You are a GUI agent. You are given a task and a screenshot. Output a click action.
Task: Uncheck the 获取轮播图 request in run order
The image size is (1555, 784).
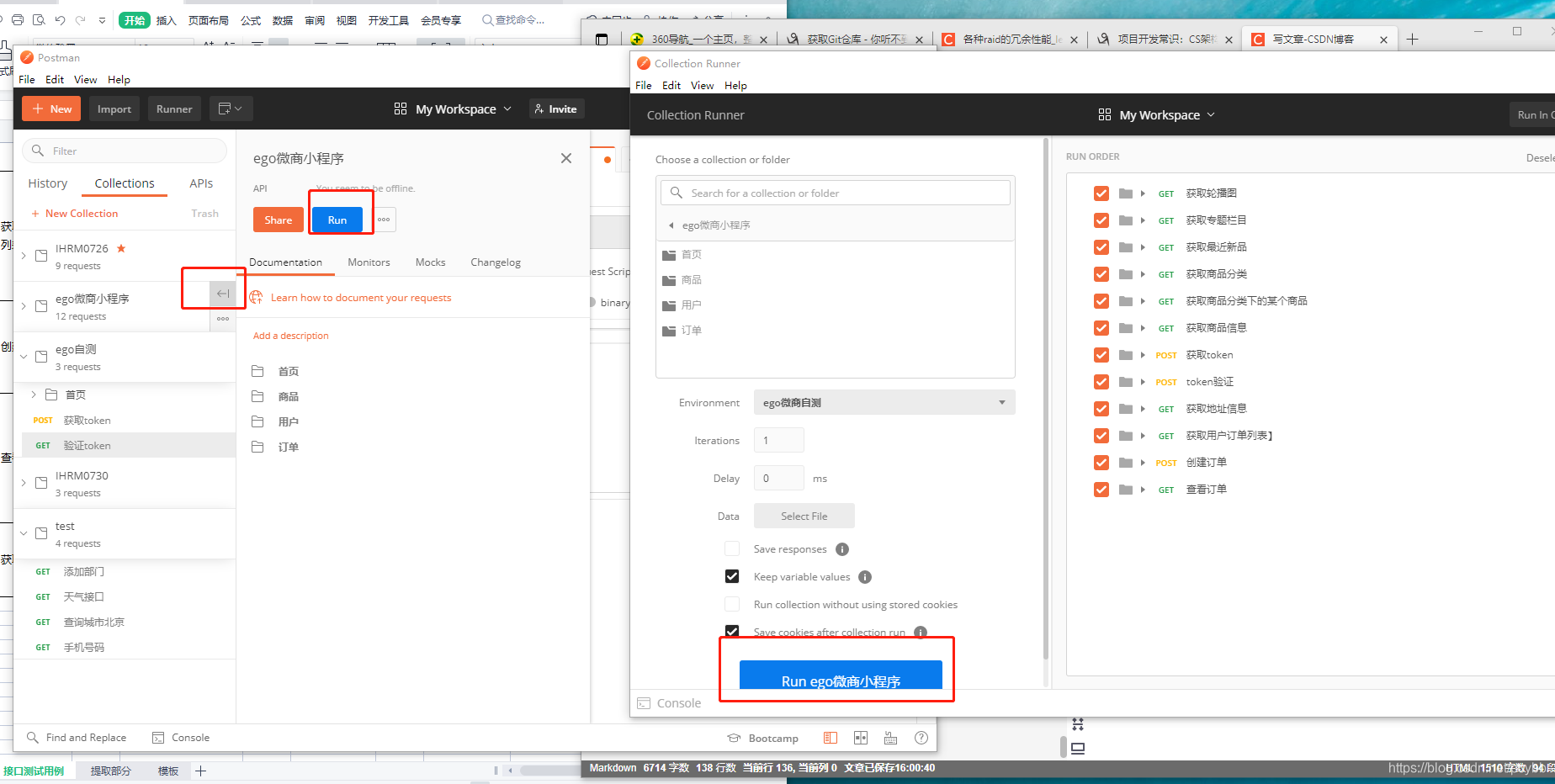click(x=1101, y=193)
